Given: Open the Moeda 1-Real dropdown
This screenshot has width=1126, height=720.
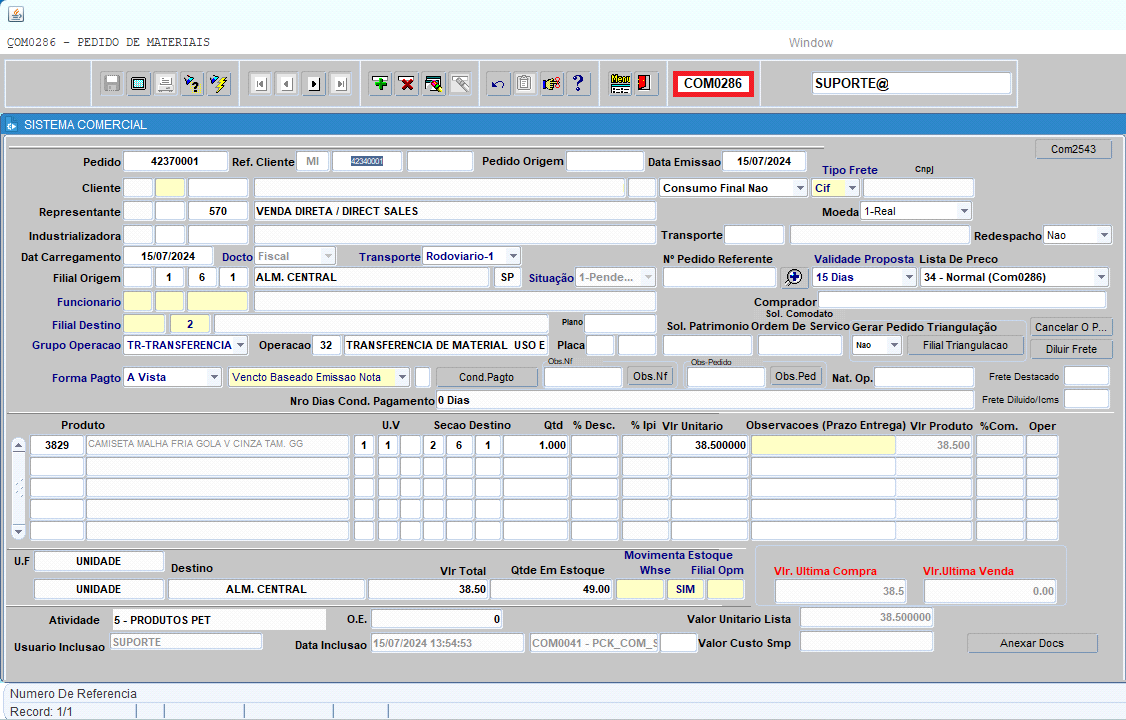Looking at the screenshot, I should (x=964, y=211).
